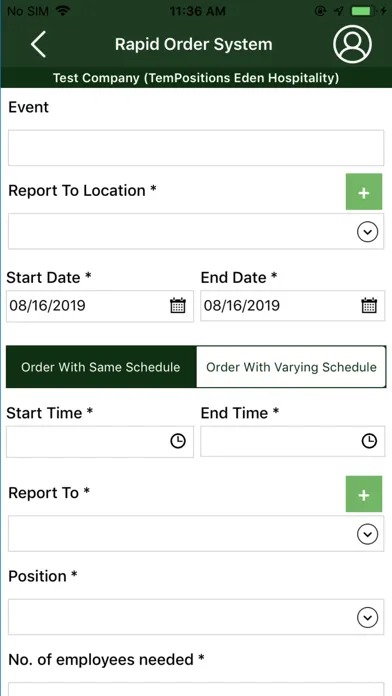Switch to Order With Varying Schedule
392x696 pixels.
pos(291,367)
